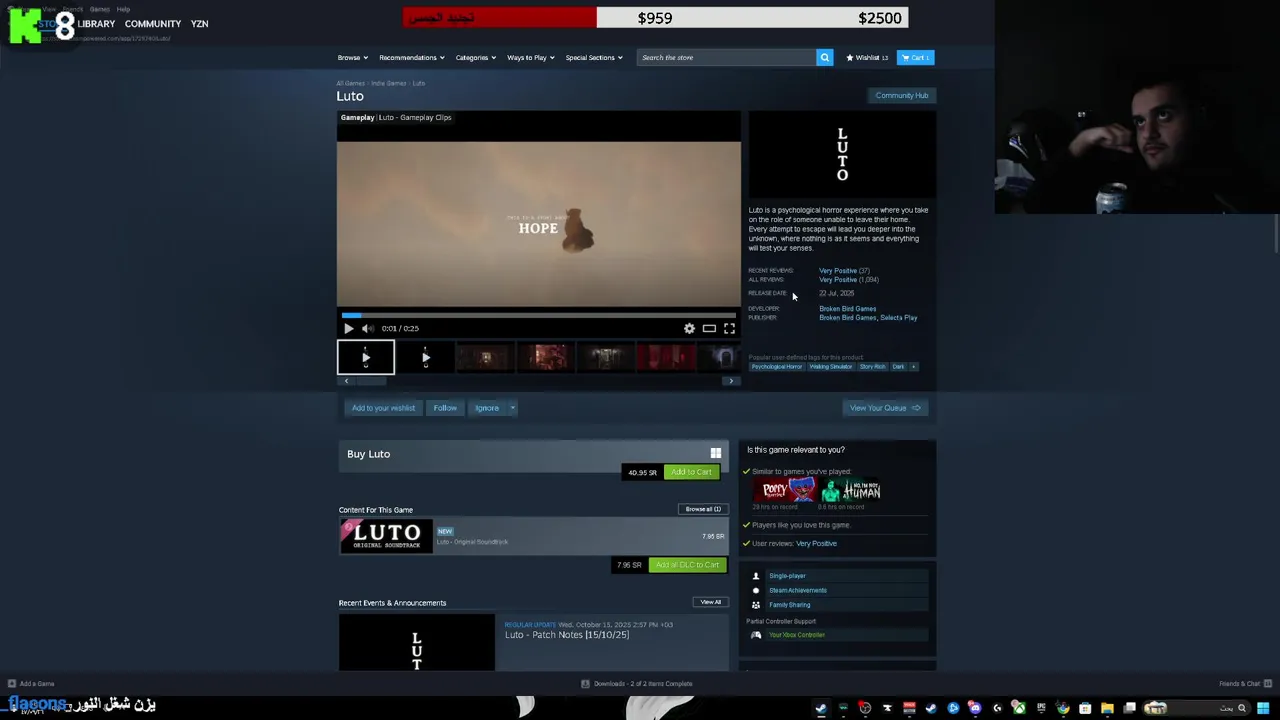This screenshot has height=720, width=1280.
Task: Seek on the video progress bar
Action: pyautogui.click(x=538, y=315)
